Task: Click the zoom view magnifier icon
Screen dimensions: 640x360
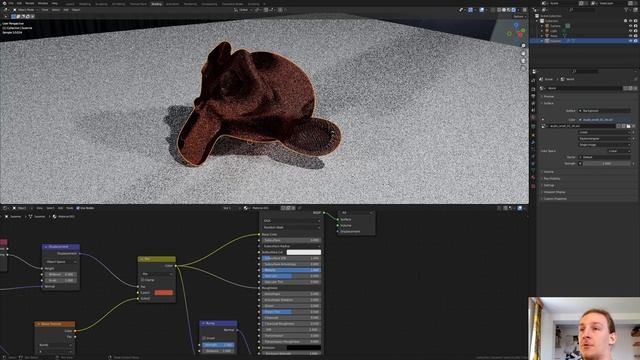Action: [x=524, y=46]
